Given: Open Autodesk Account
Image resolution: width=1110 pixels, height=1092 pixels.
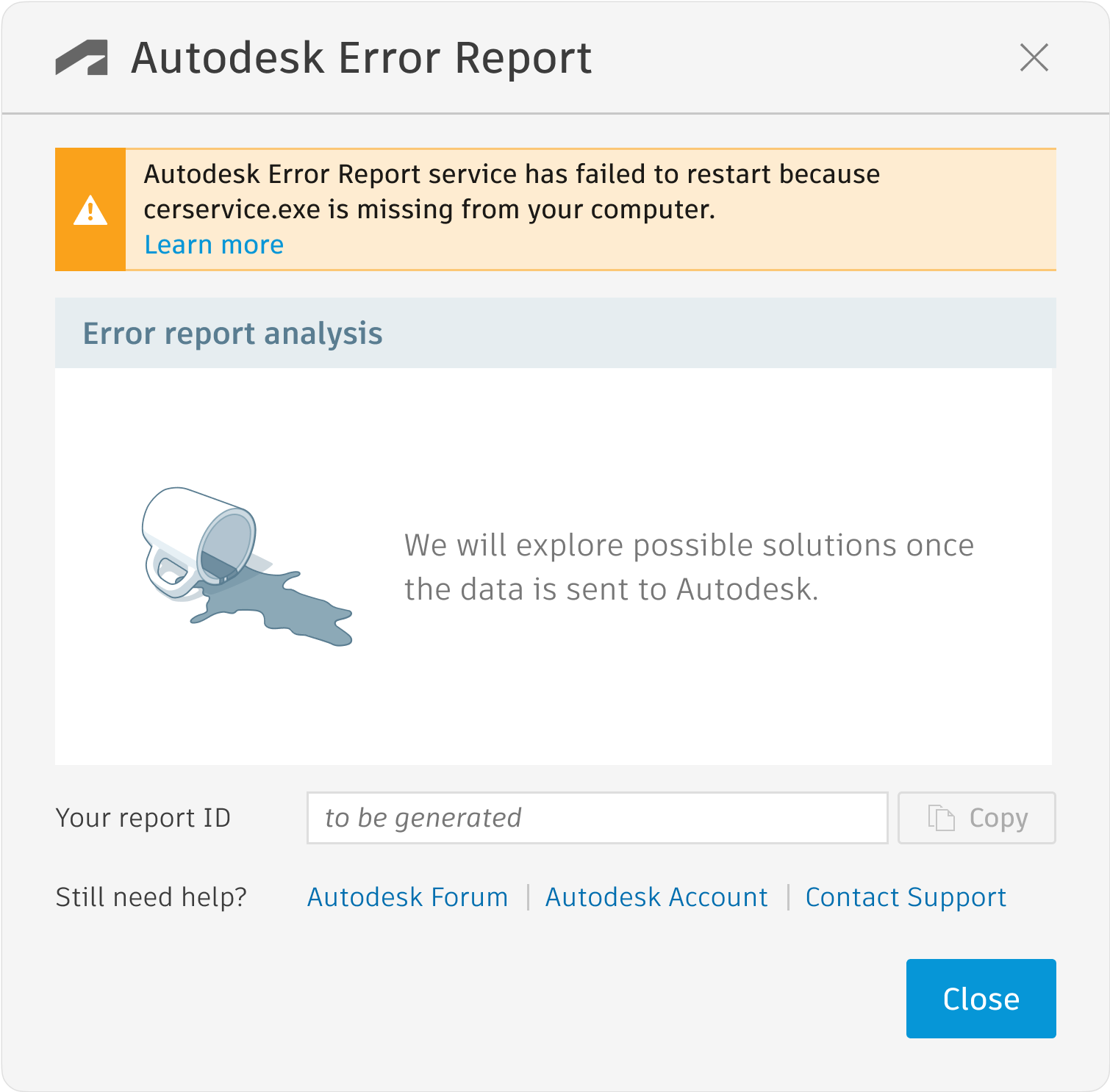Looking at the screenshot, I should (656, 897).
